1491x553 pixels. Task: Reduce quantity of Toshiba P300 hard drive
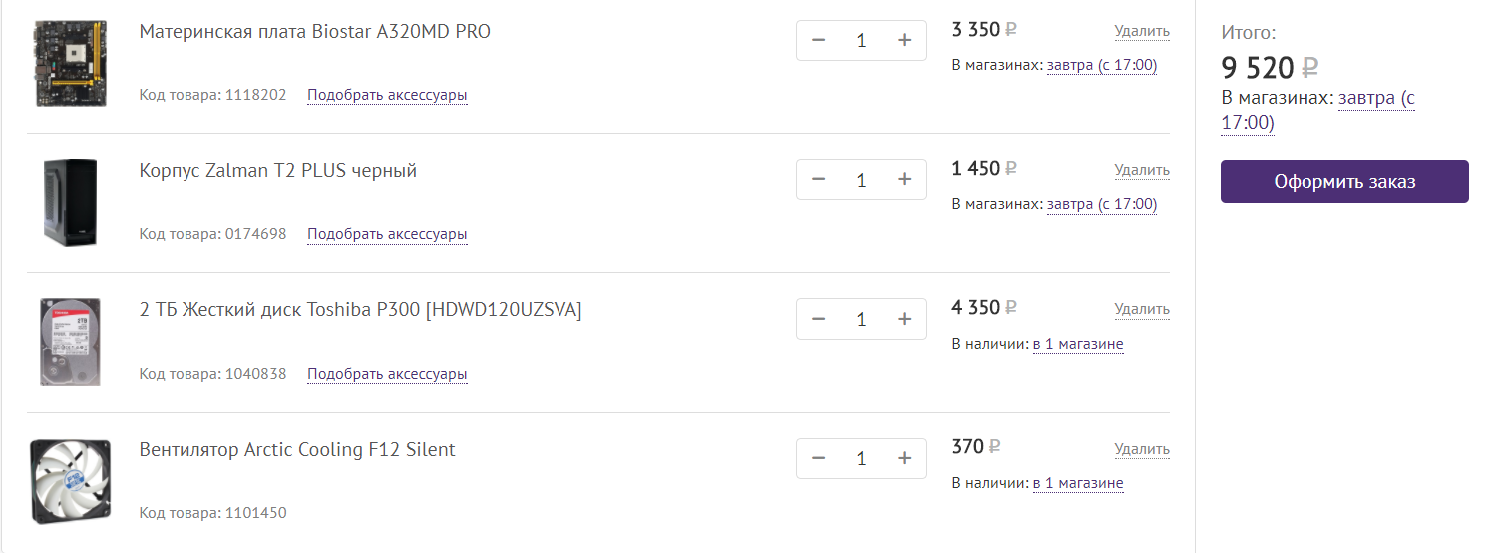pos(819,319)
